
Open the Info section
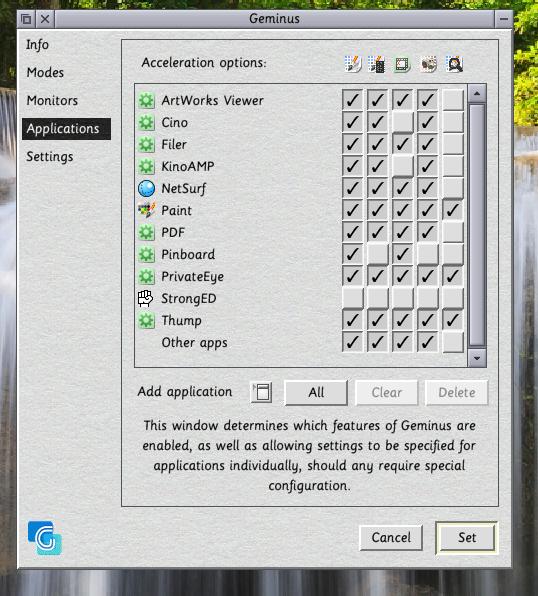38,45
